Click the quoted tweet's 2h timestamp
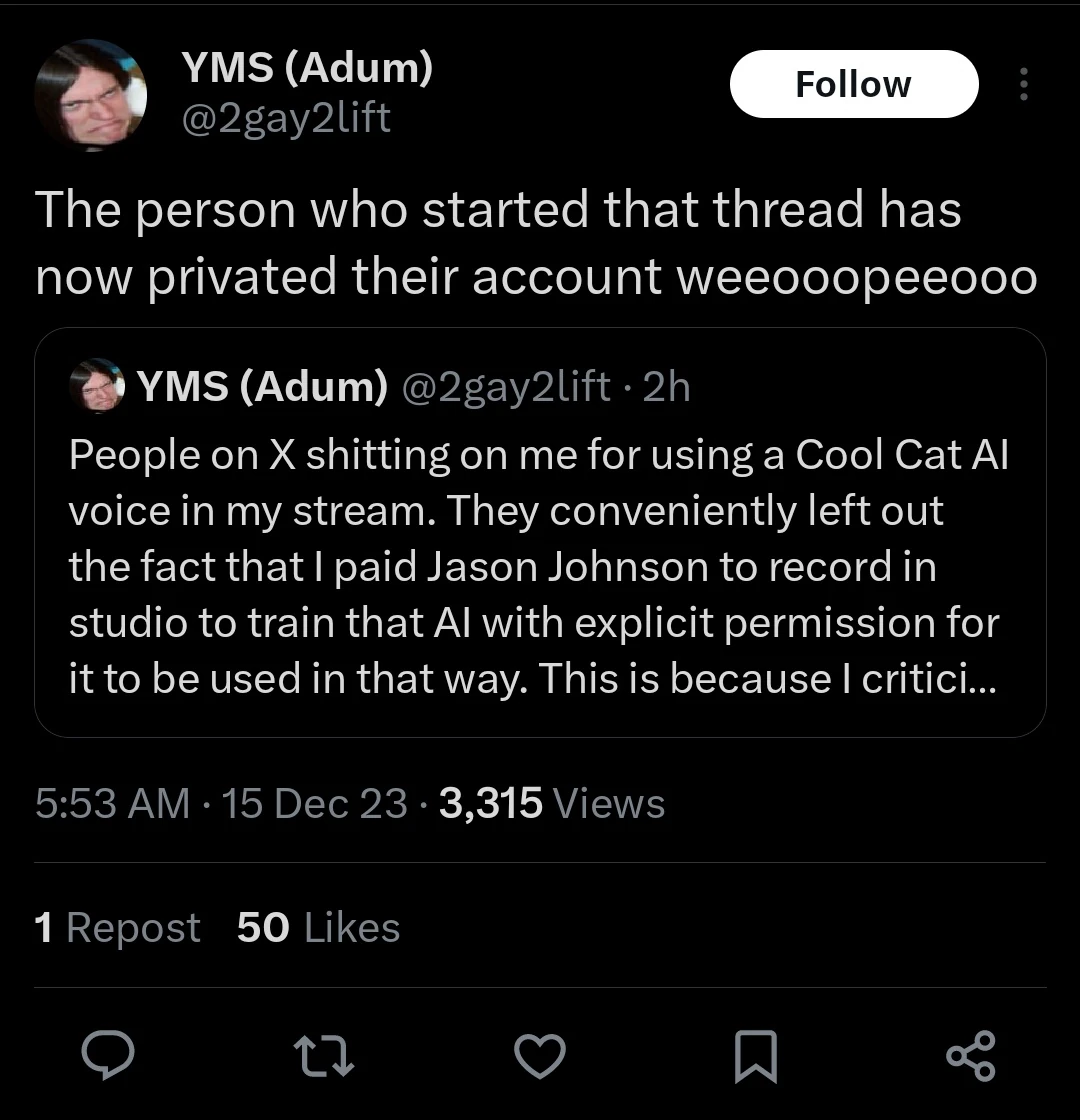The width and height of the screenshot is (1080, 1120). pyautogui.click(x=667, y=387)
